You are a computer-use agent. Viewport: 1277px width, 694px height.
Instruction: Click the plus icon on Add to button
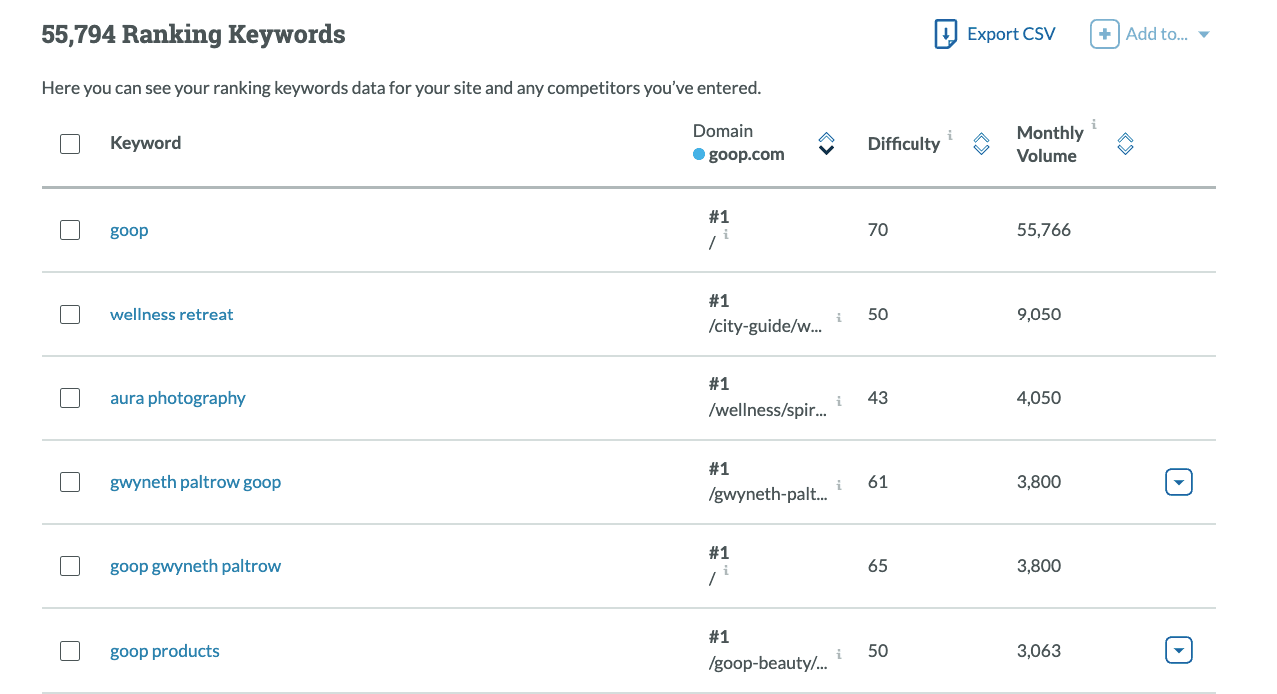[1104, 33]
